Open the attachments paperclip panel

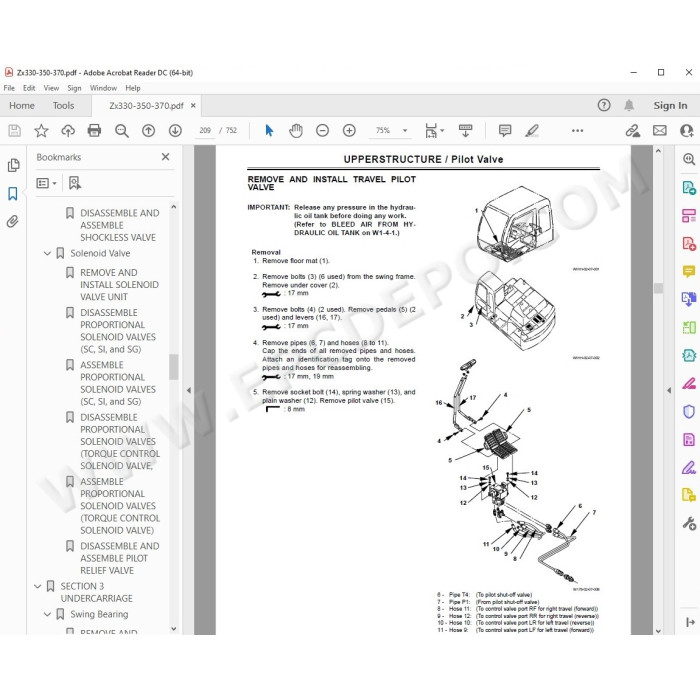pyautogui.click(x=12, y=221)
